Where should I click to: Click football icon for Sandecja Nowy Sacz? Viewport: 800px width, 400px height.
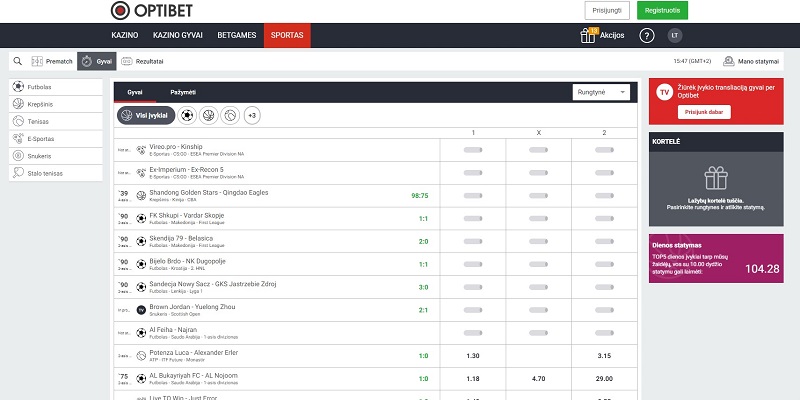141,287
